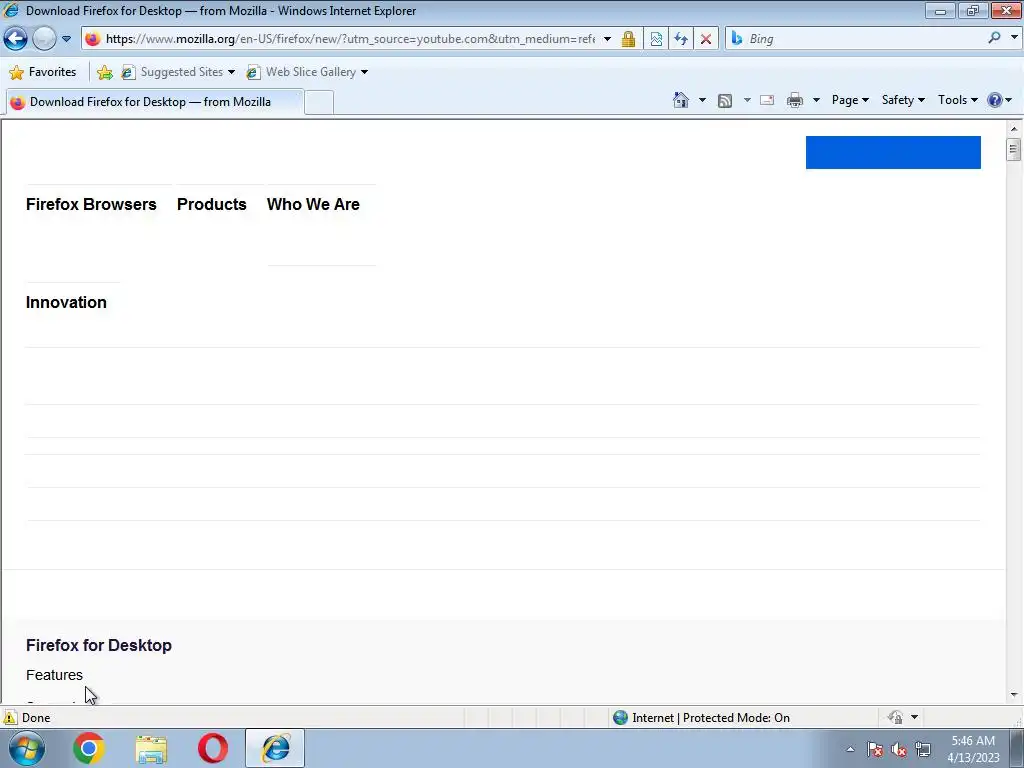Open the Page menu
This screenshot has width=1024, height=768.
(x=850, y=100)
